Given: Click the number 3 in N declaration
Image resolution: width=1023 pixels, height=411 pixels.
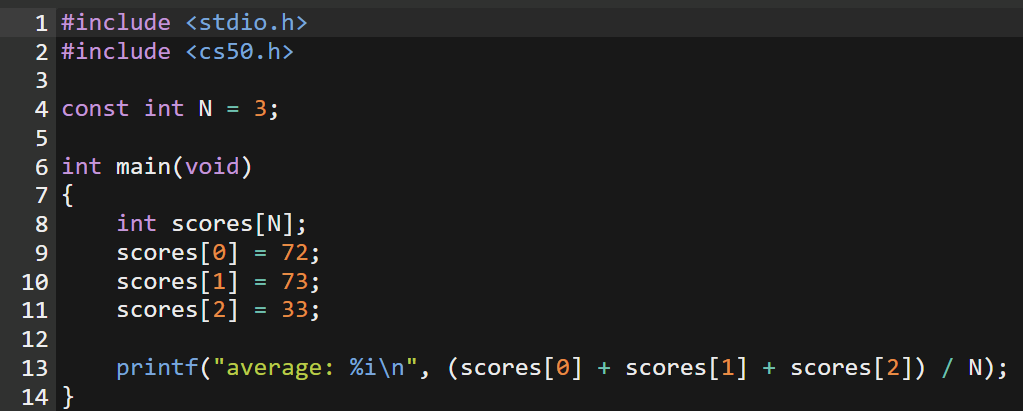Looking at the screenshot, I should pos(260,109).
